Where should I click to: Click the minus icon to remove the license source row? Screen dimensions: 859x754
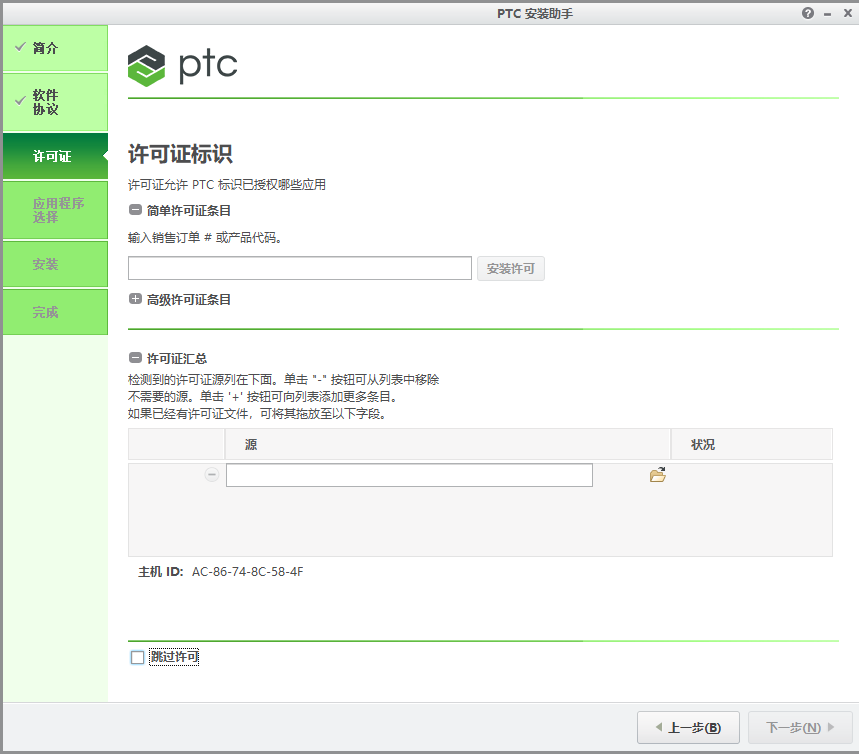[x=211, y=475]
